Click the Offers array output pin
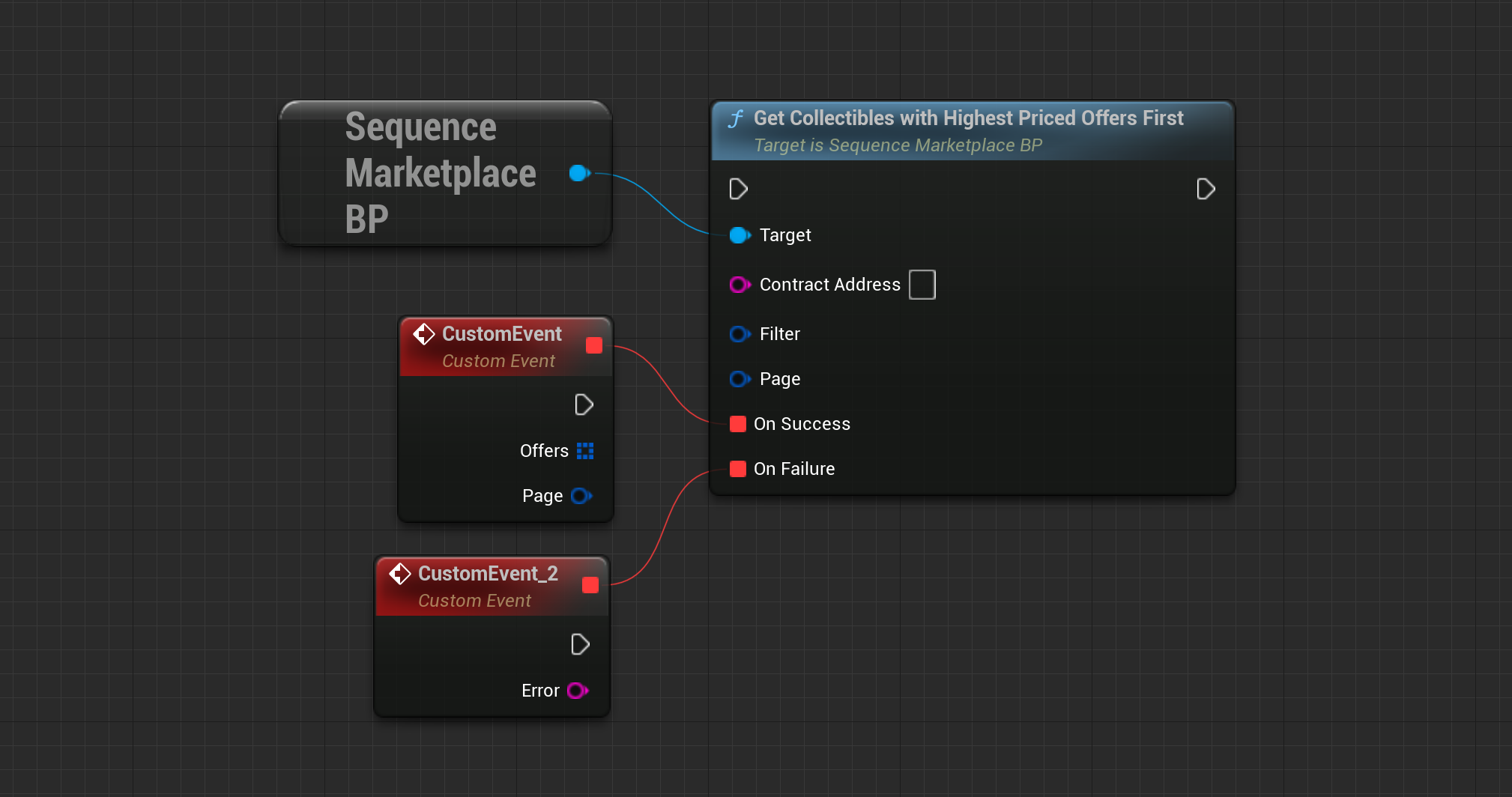This screenshot has height=797, width=1512. click(585, 451)
